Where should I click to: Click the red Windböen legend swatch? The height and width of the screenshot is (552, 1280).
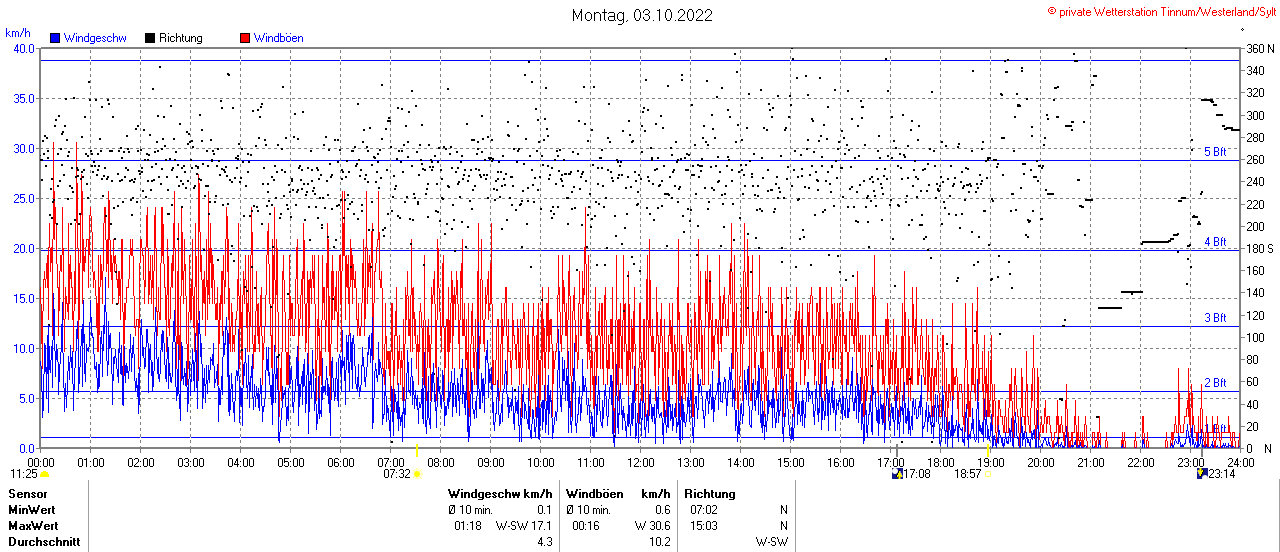[x=246, y=38]
